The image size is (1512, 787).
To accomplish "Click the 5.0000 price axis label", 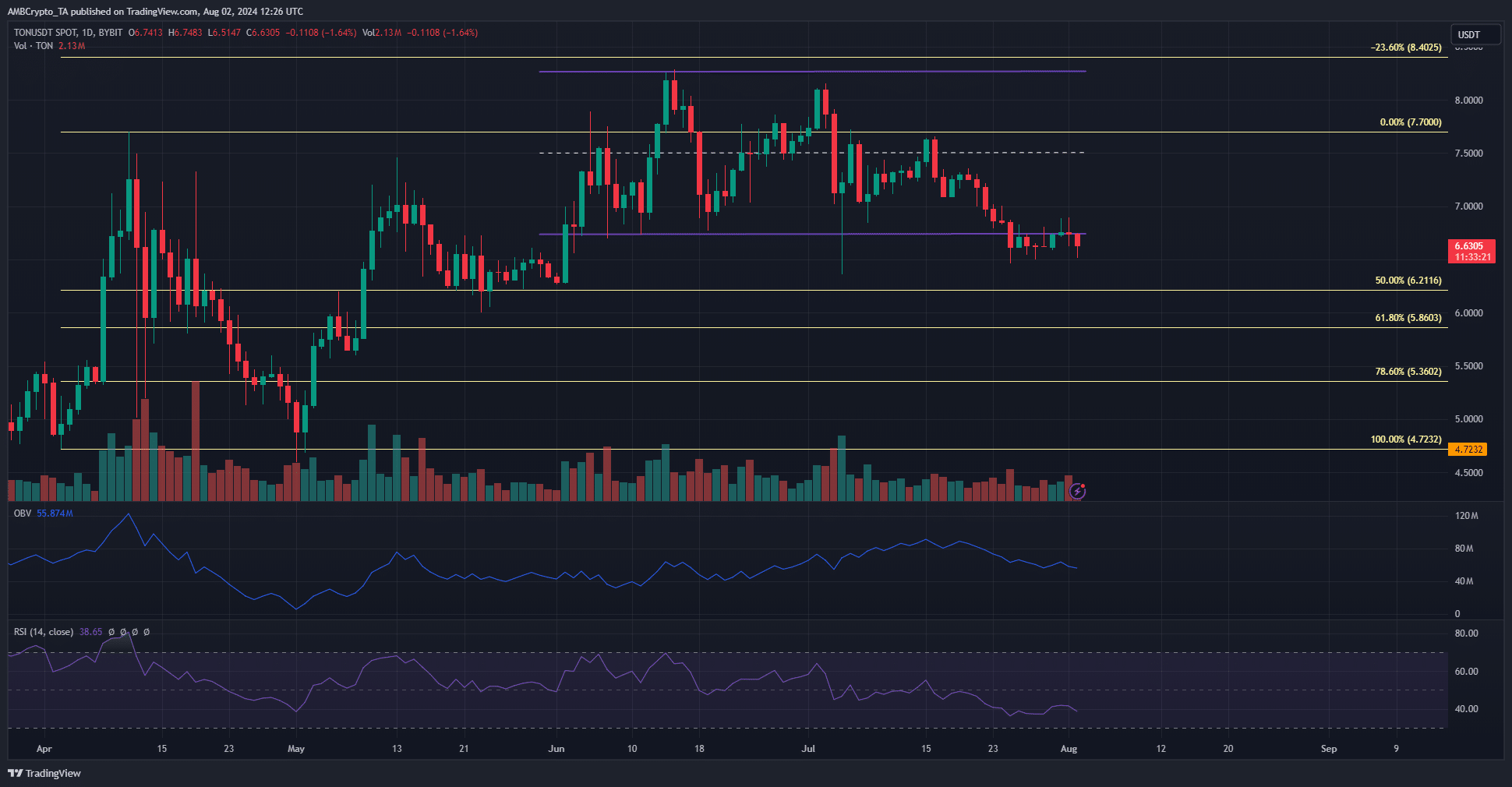I will point(1469,419).
